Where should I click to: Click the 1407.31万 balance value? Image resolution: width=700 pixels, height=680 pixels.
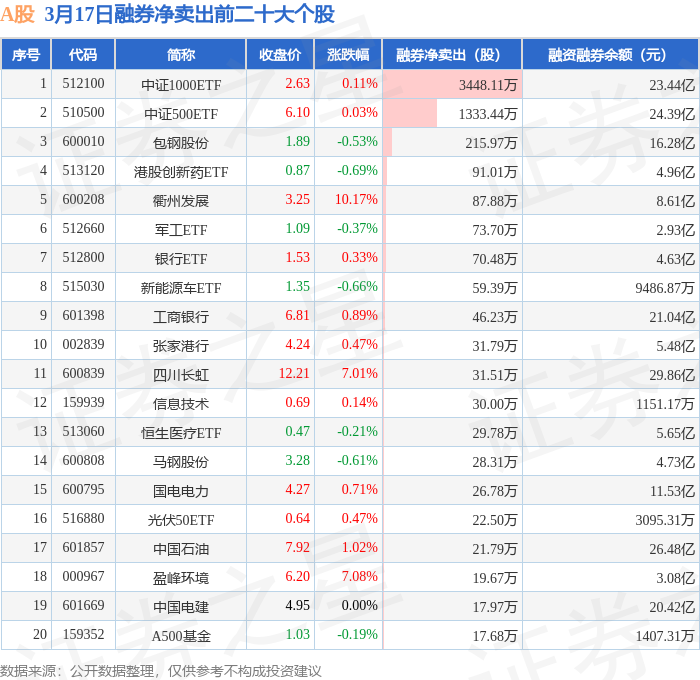[x=665, y=636]
